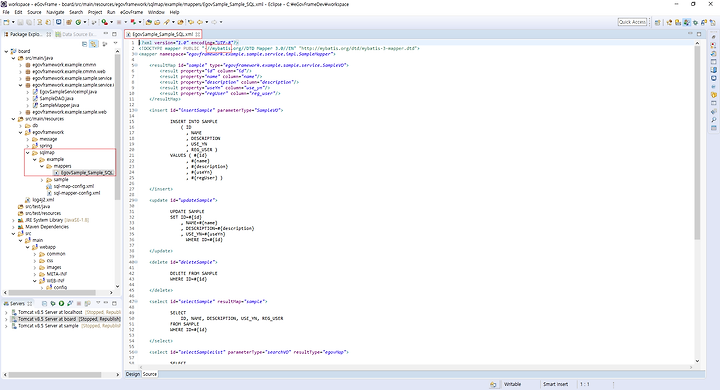Toggle Link with Editor in Package Explorer
This screenshot has width=720, height=390.
pos(93,44)
